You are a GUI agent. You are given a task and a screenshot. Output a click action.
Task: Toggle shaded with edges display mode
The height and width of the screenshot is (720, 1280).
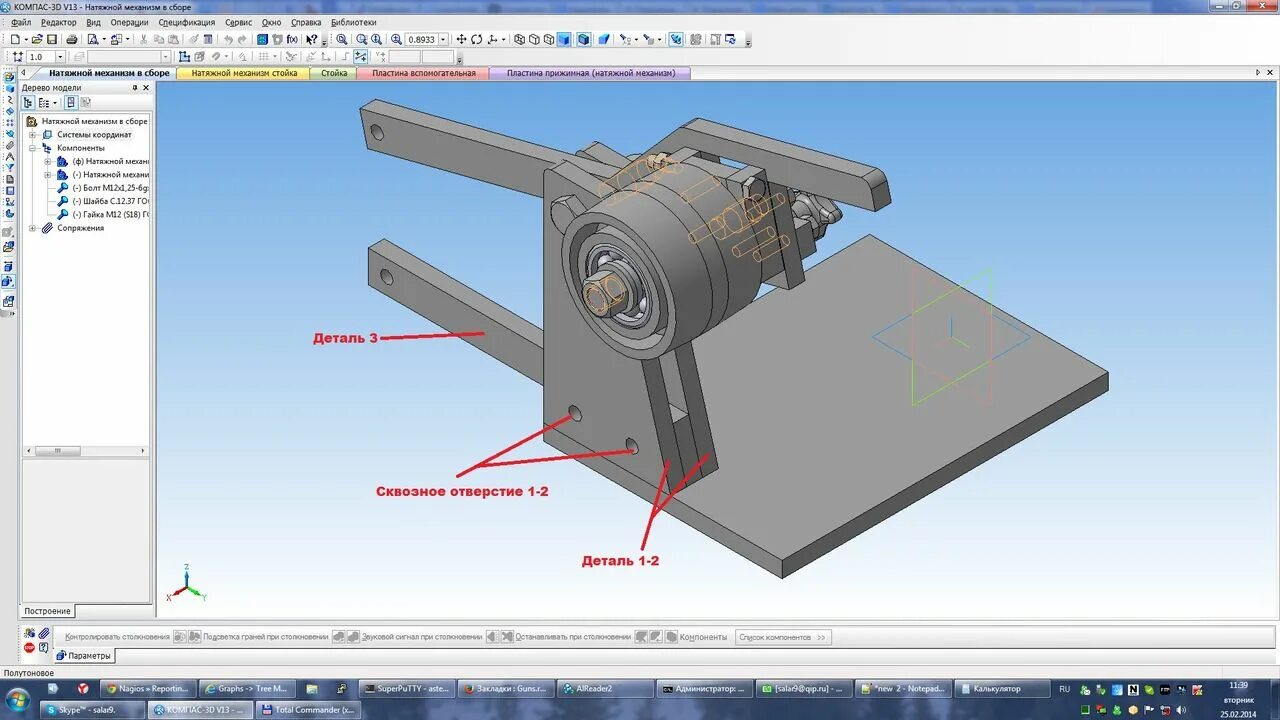583,39
